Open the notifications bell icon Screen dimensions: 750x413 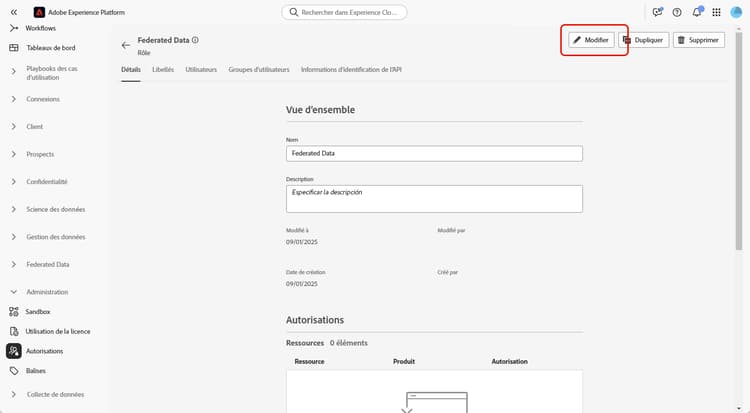tap(697, 12)
